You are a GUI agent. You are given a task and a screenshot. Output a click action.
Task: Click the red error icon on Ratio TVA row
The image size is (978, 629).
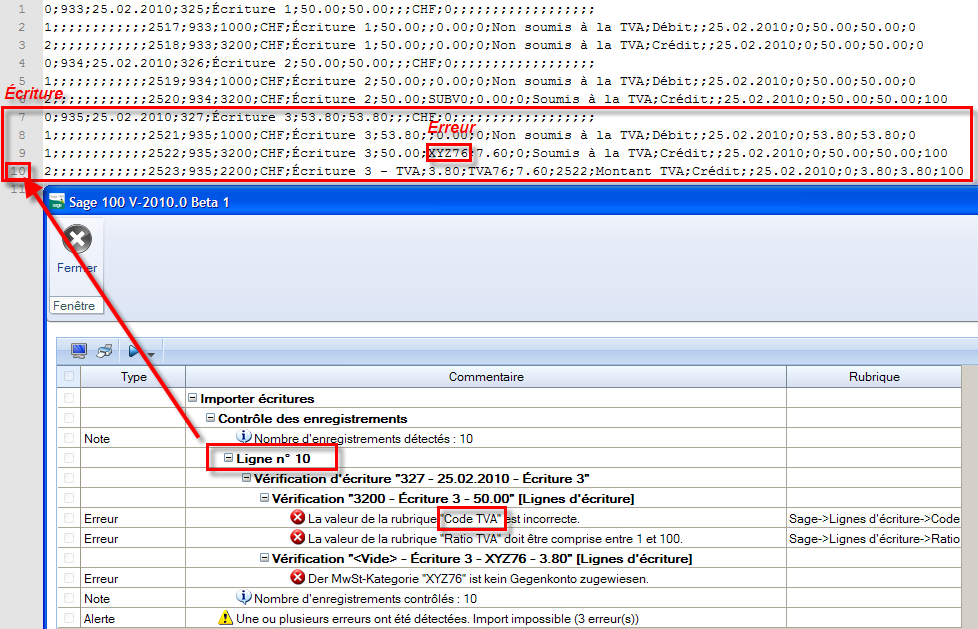click(x=298, y=537)
